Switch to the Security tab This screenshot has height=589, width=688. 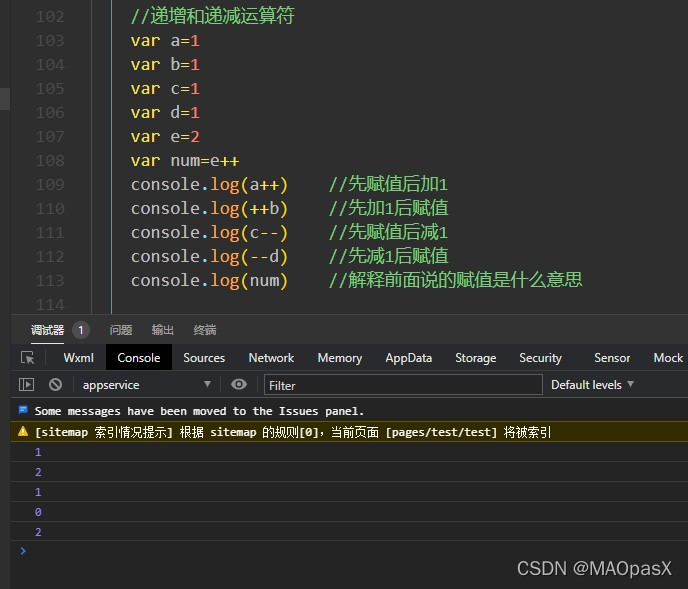click(541, 358)
